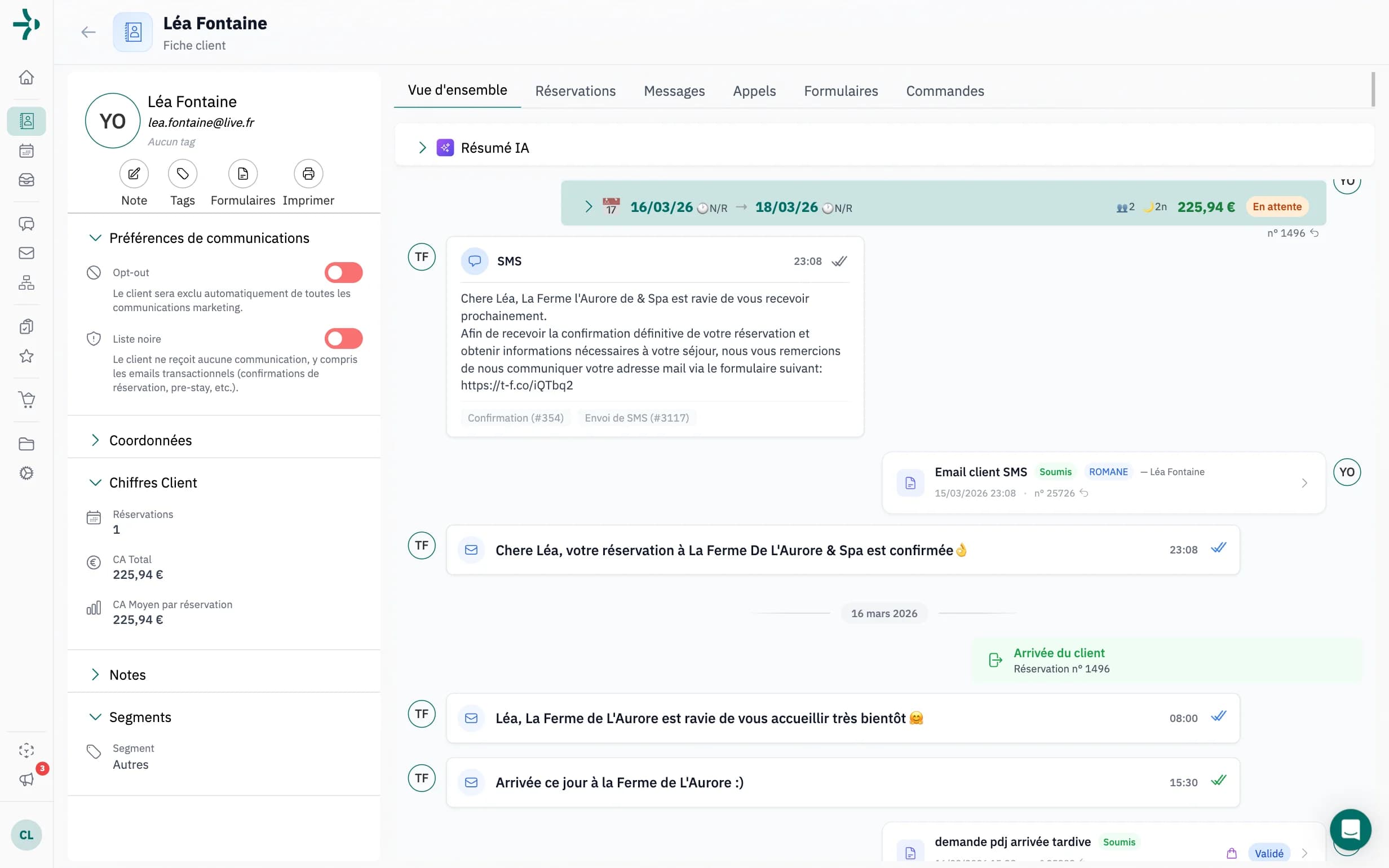Select the shopping cart icon in the sidebar
The image size is (1389, 868).
pos(26,400)
